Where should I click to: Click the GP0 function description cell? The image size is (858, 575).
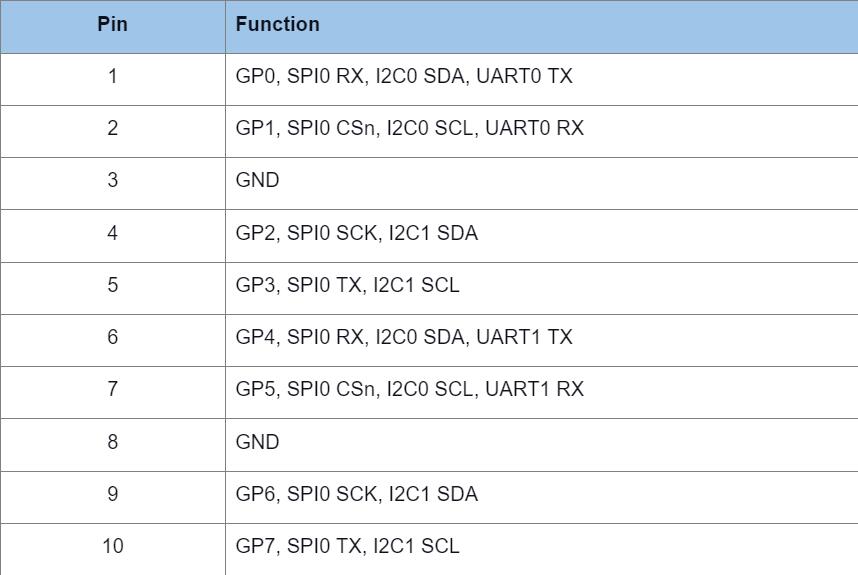coord(404,76)
